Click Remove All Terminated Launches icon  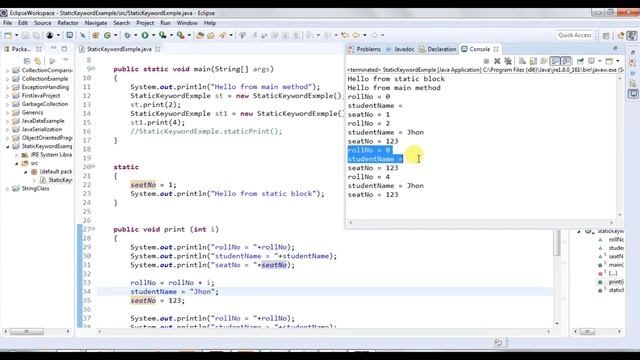point(508,61)
